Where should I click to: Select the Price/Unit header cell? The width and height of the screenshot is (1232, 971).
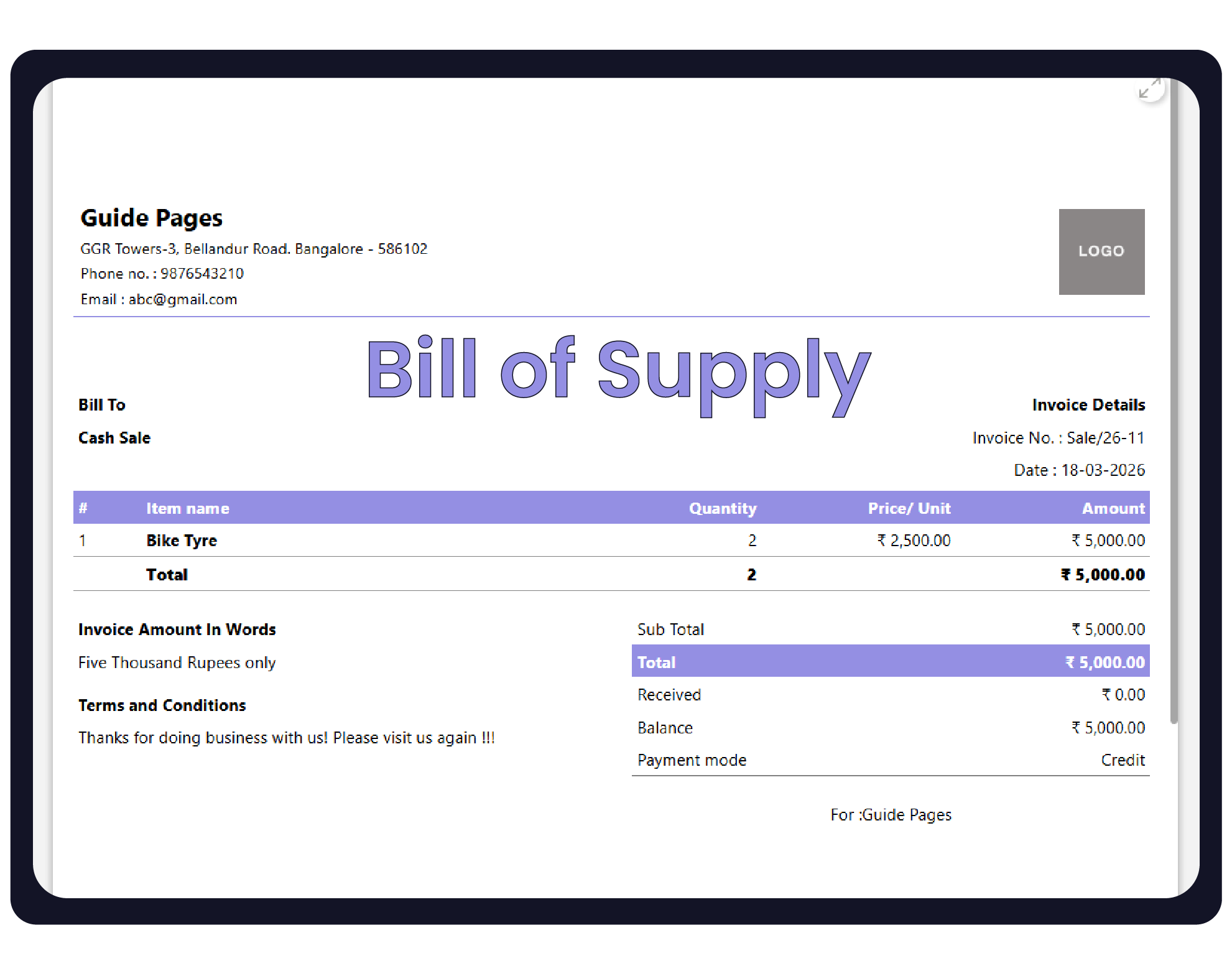click(909, 508)
